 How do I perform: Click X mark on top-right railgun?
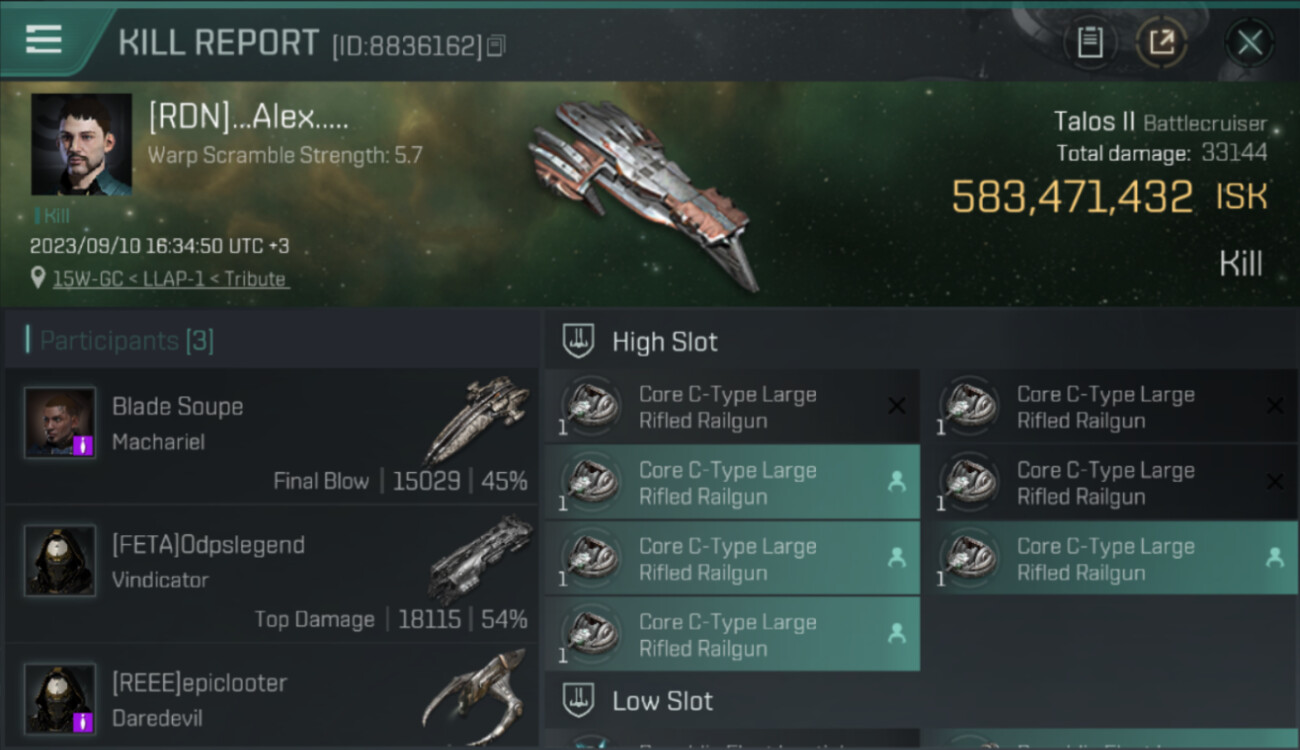coord(1274,406)
